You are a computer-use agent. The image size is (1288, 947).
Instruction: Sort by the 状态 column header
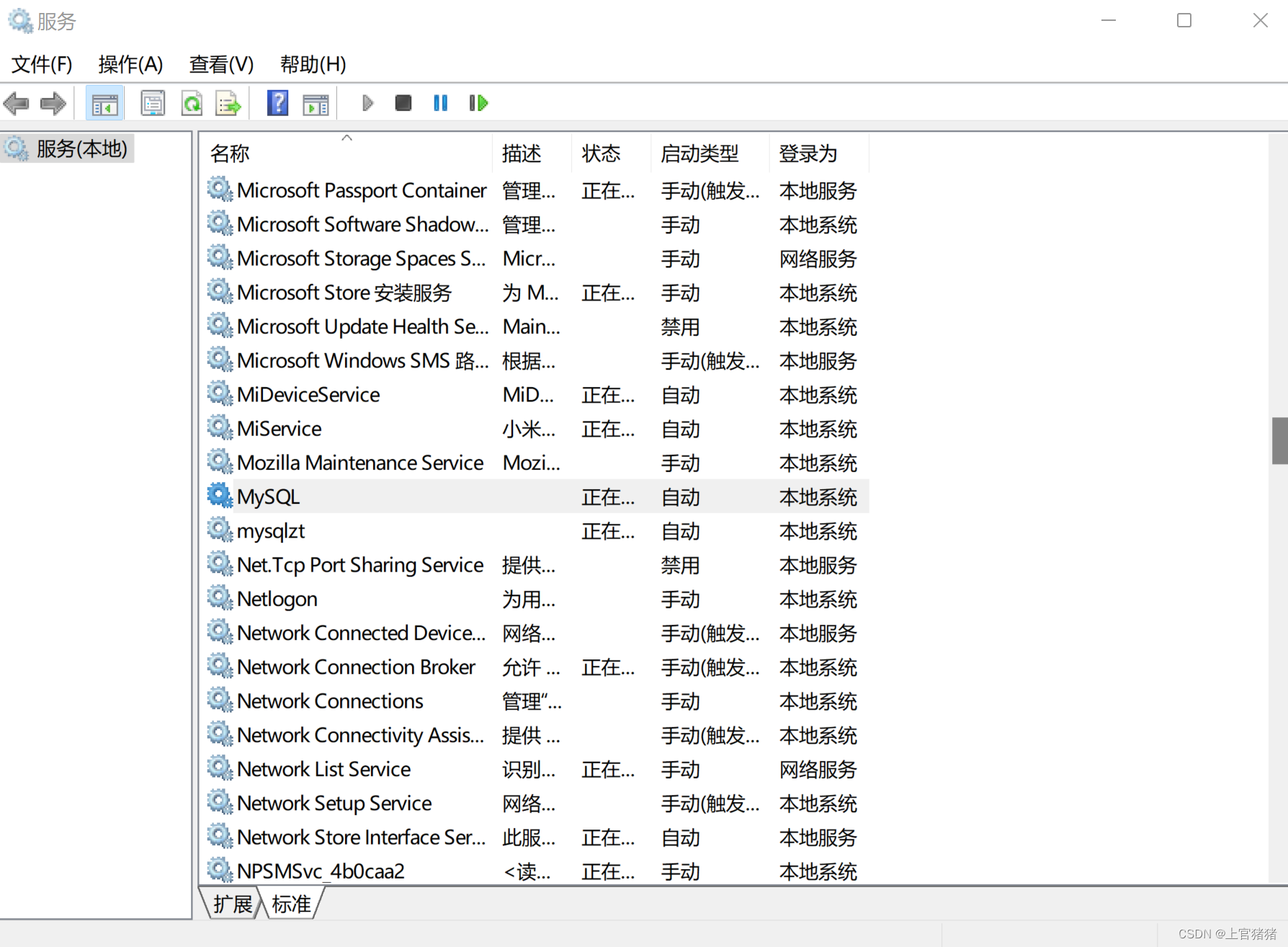point(612,153)
